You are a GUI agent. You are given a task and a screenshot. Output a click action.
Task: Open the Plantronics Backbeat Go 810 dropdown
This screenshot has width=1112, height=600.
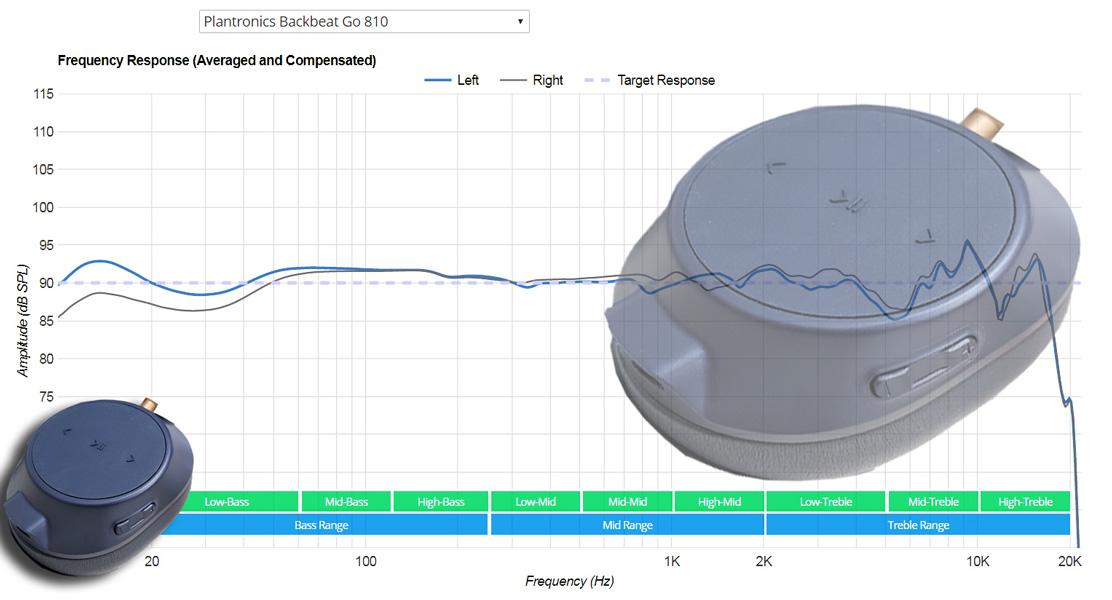(364, 21)
